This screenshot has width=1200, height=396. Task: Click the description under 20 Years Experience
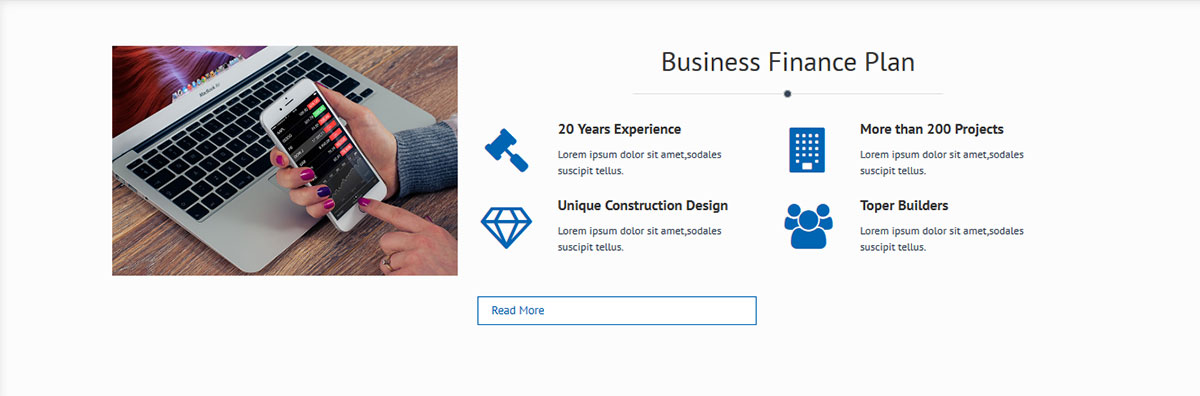tap(640, 162)
